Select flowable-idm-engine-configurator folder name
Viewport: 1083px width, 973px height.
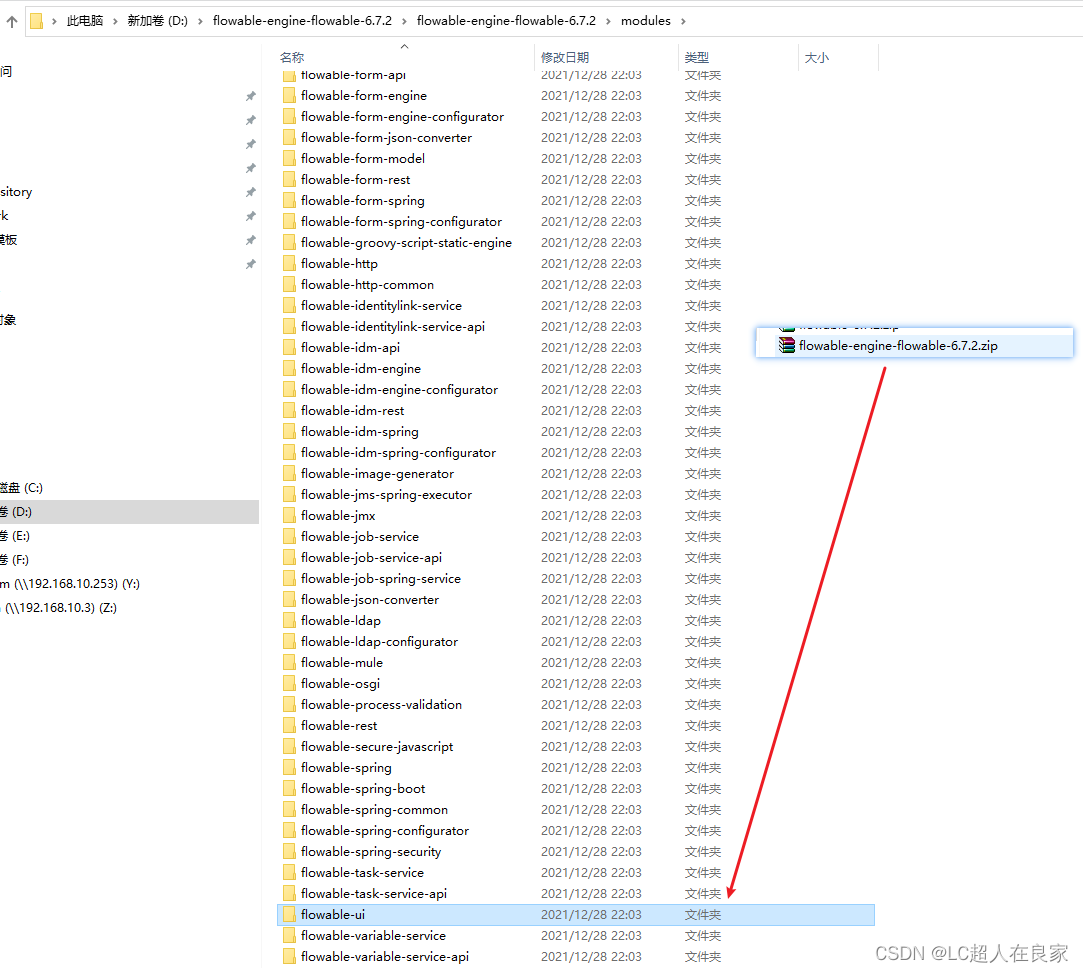coord(399,390)
